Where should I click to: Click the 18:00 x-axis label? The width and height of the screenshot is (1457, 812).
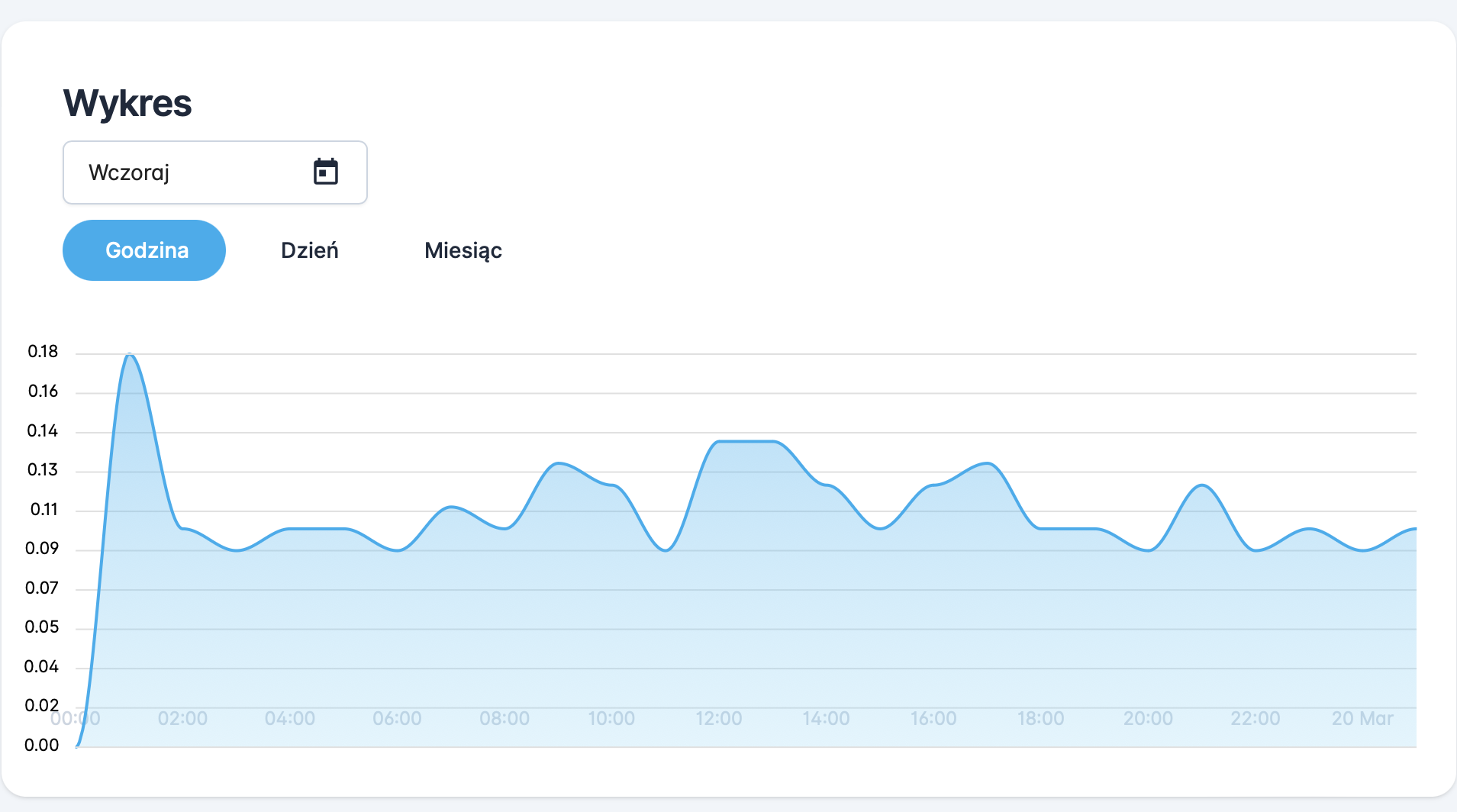tap(1040, 718)
